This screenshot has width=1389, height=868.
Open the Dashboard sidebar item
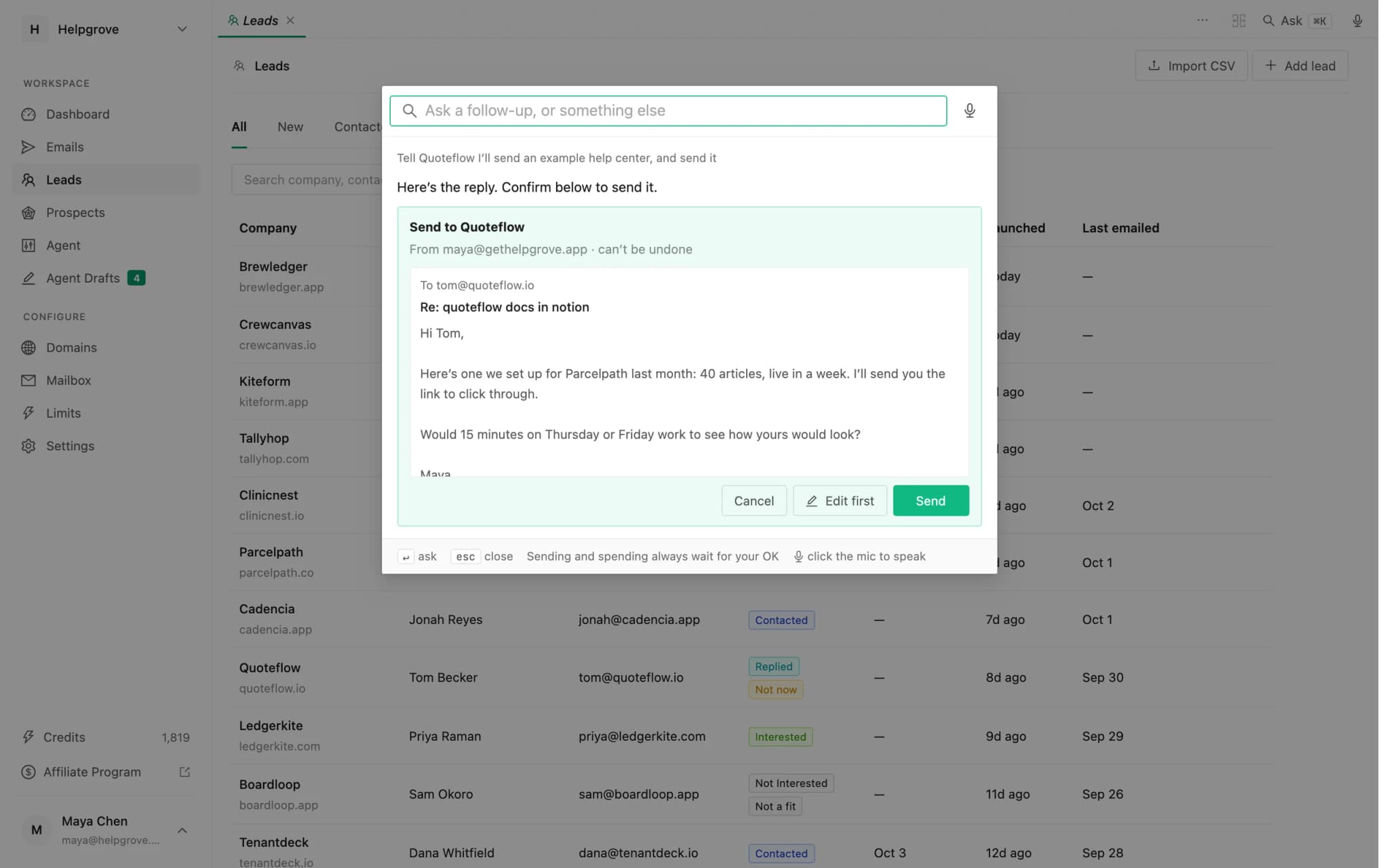pyautogui.click(x=106, y=114)
